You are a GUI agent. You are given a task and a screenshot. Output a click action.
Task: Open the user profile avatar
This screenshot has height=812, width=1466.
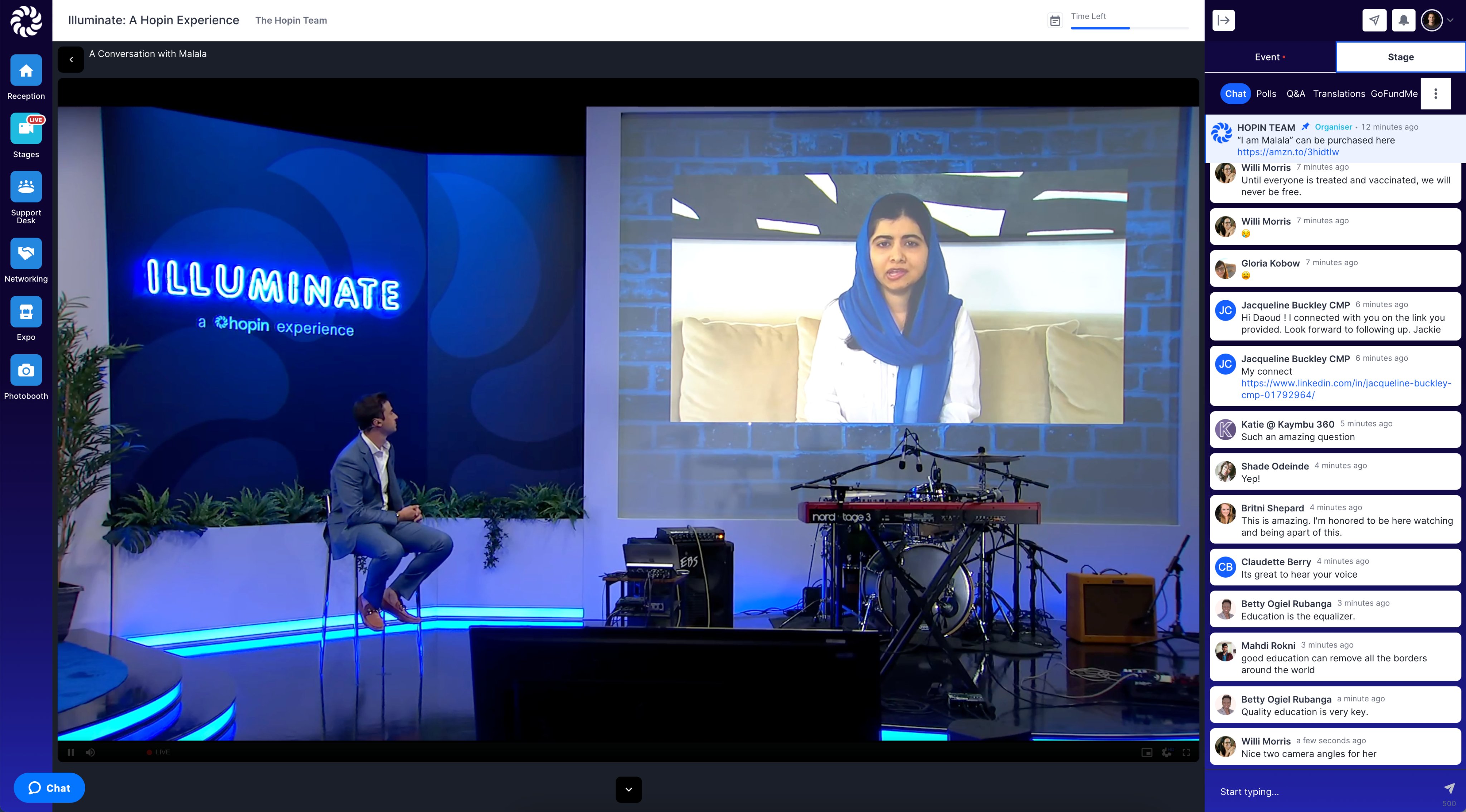click(x=1431, y=20)
